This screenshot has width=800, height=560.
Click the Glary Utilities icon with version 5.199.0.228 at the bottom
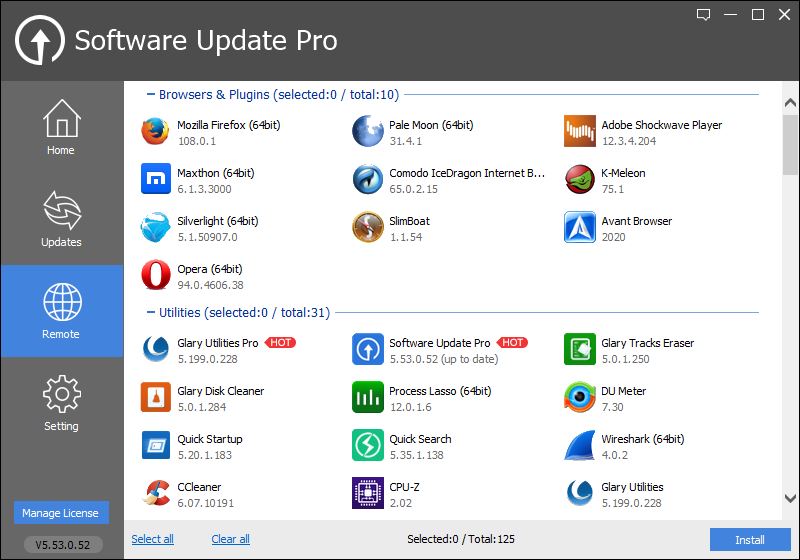[580, 493]
